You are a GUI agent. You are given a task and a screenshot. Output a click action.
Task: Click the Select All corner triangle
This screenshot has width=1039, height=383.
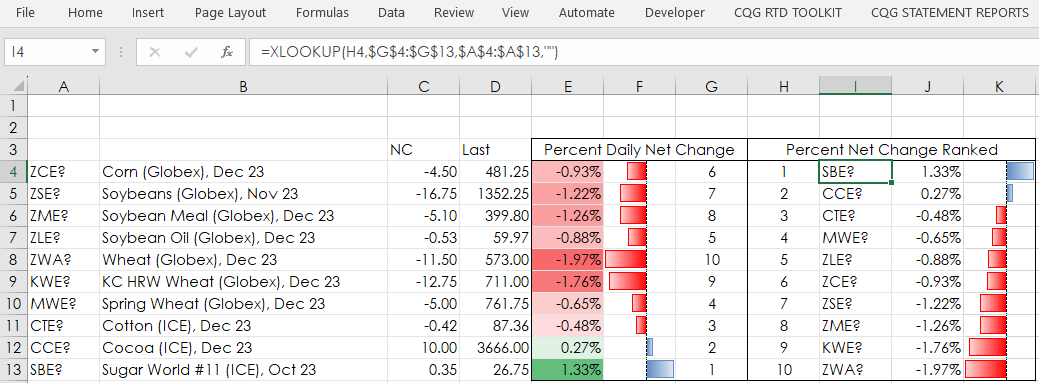[x=14, y=85]
